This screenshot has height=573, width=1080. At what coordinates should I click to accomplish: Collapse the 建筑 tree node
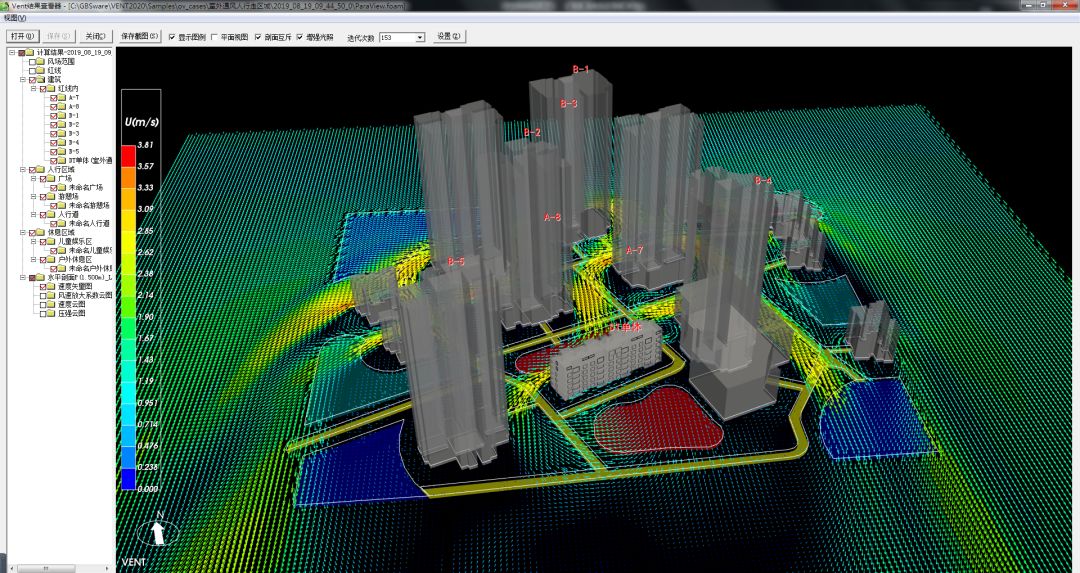click(23, 79)
